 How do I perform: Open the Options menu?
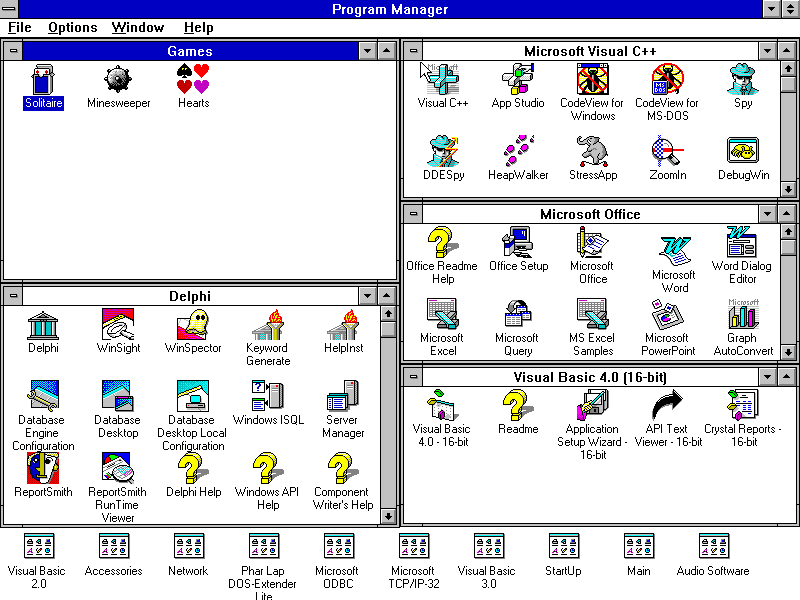(72, 27)
